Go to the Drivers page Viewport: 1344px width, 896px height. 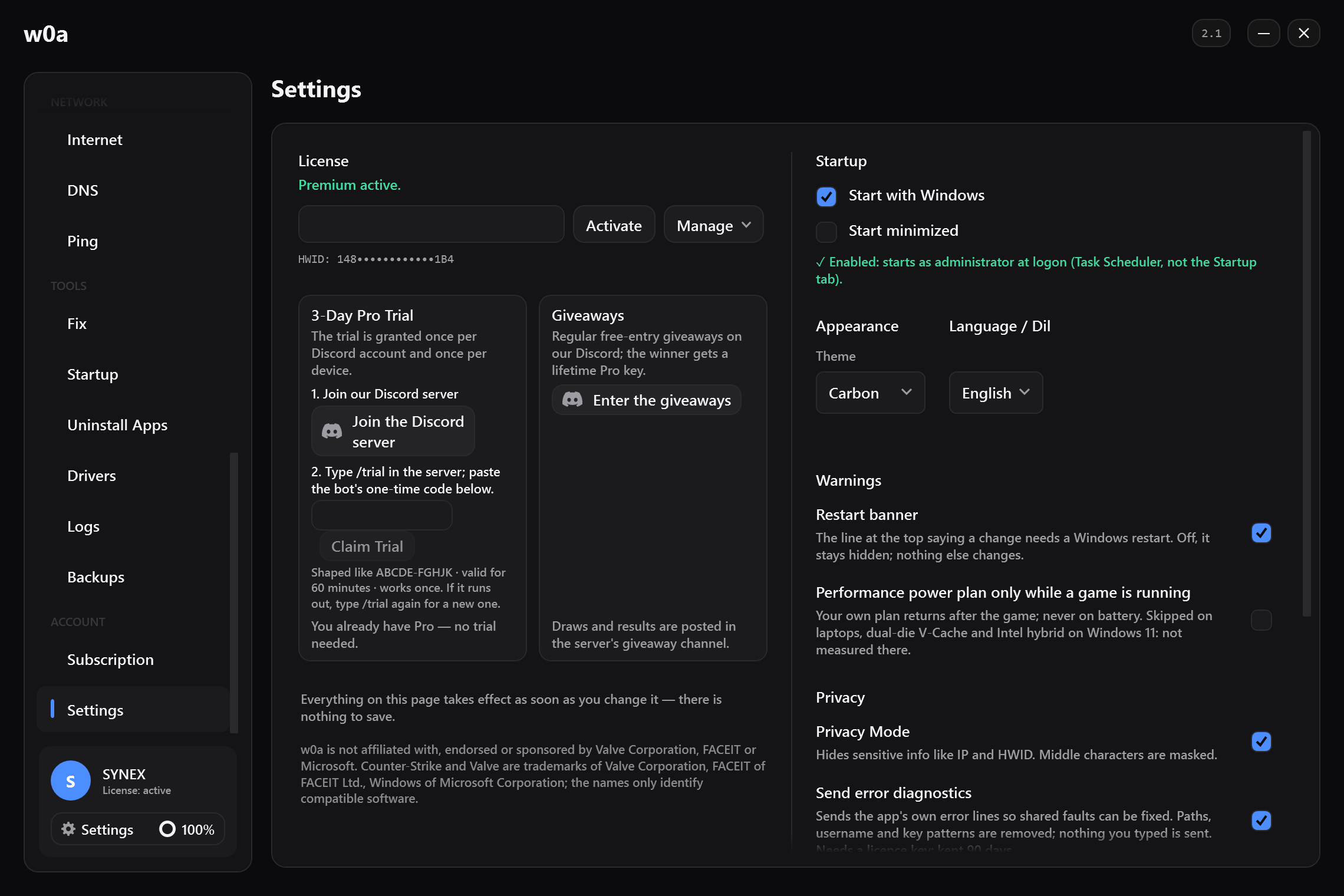(x=132, y=476)
